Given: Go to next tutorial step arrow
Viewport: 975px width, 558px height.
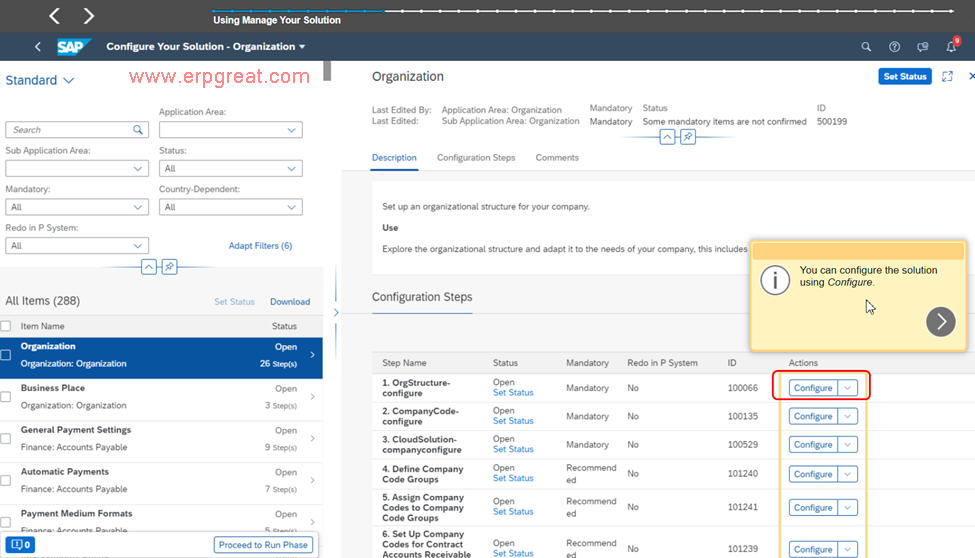Looking at the screenshot, I should pyautogui.click(x=88, y=16).
